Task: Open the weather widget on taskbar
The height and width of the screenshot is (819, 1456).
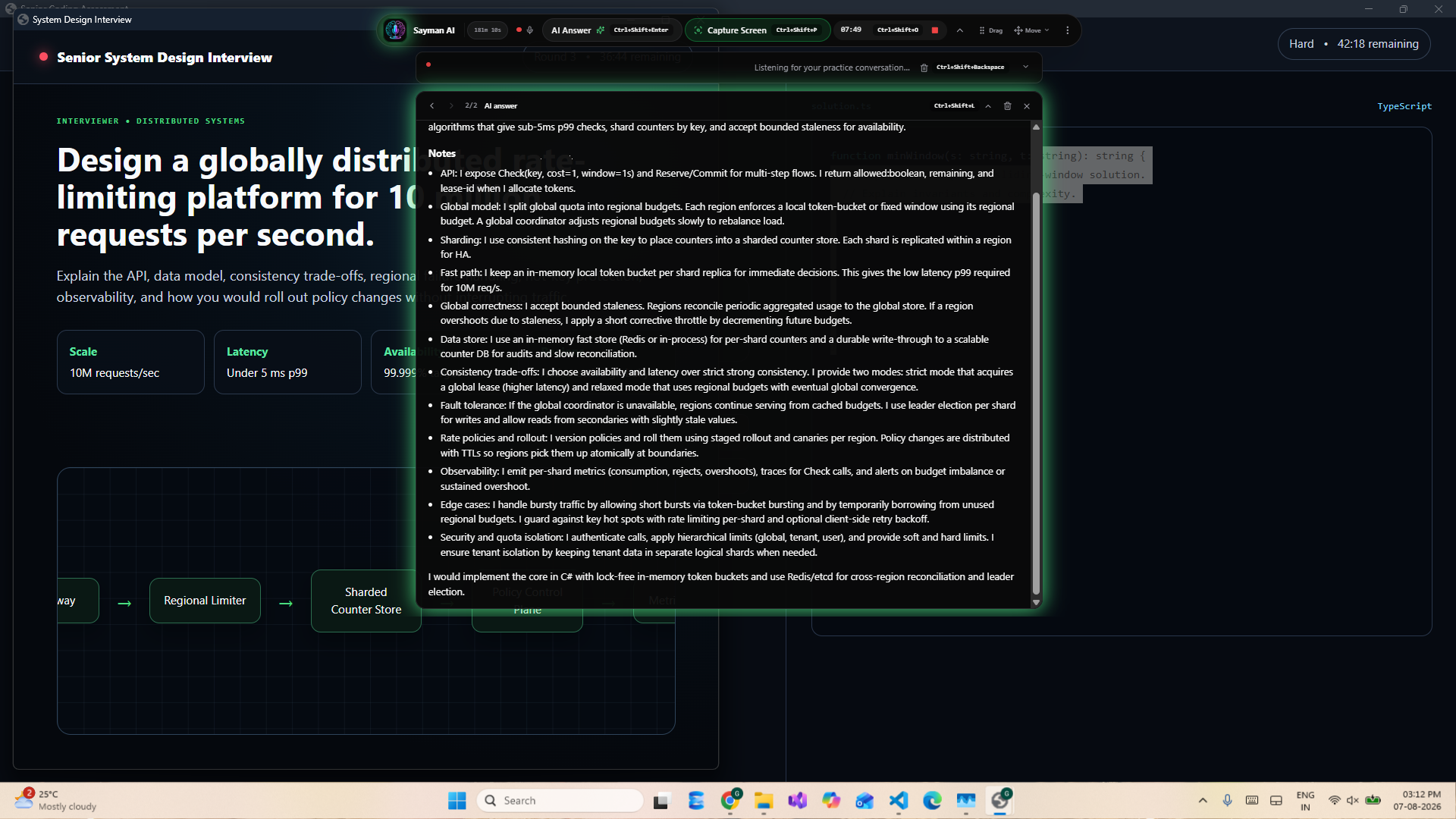Action: tap(56, 801)
